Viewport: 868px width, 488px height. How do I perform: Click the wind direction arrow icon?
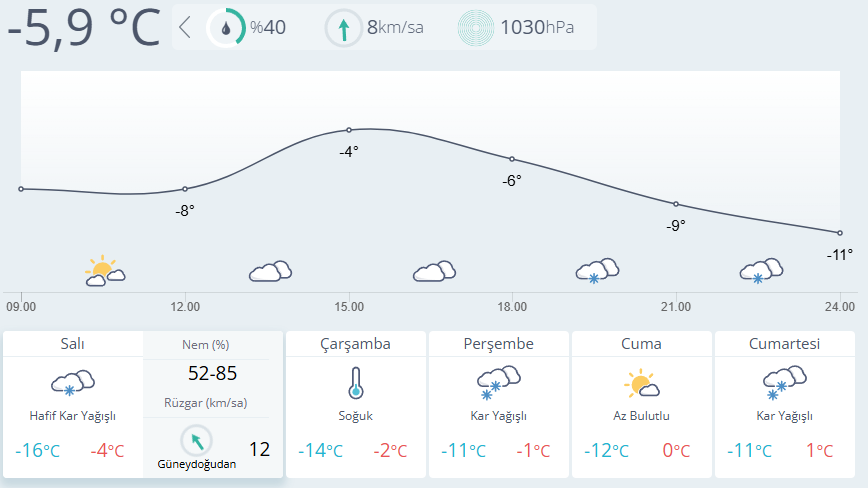tap(344, 28)
